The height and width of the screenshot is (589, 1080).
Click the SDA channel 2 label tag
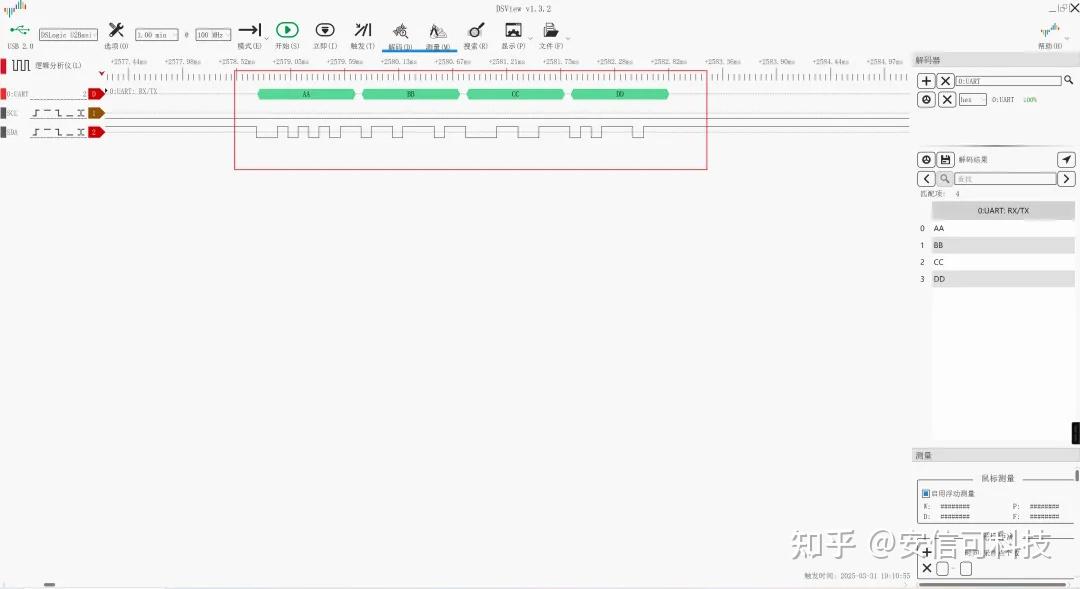pos(96,132)
